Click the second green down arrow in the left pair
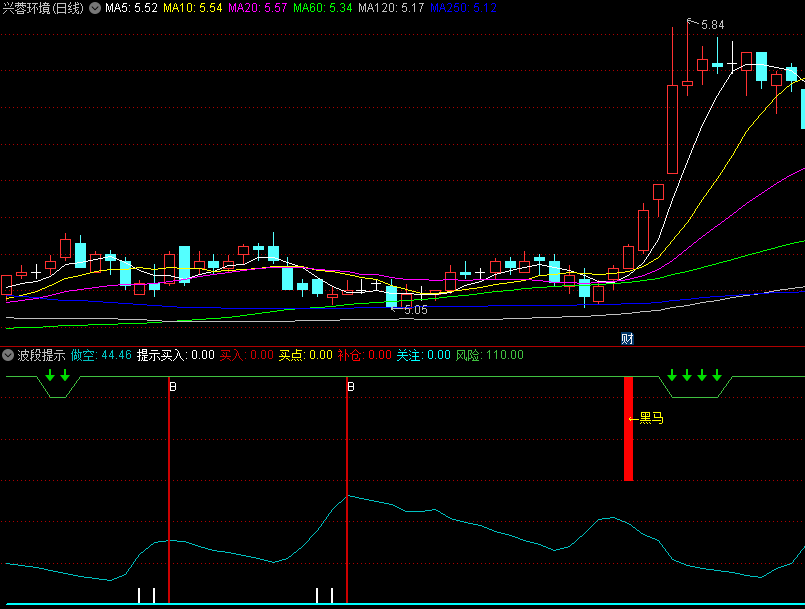This screenshot has height=609, width=805. (x=65, y=375)
